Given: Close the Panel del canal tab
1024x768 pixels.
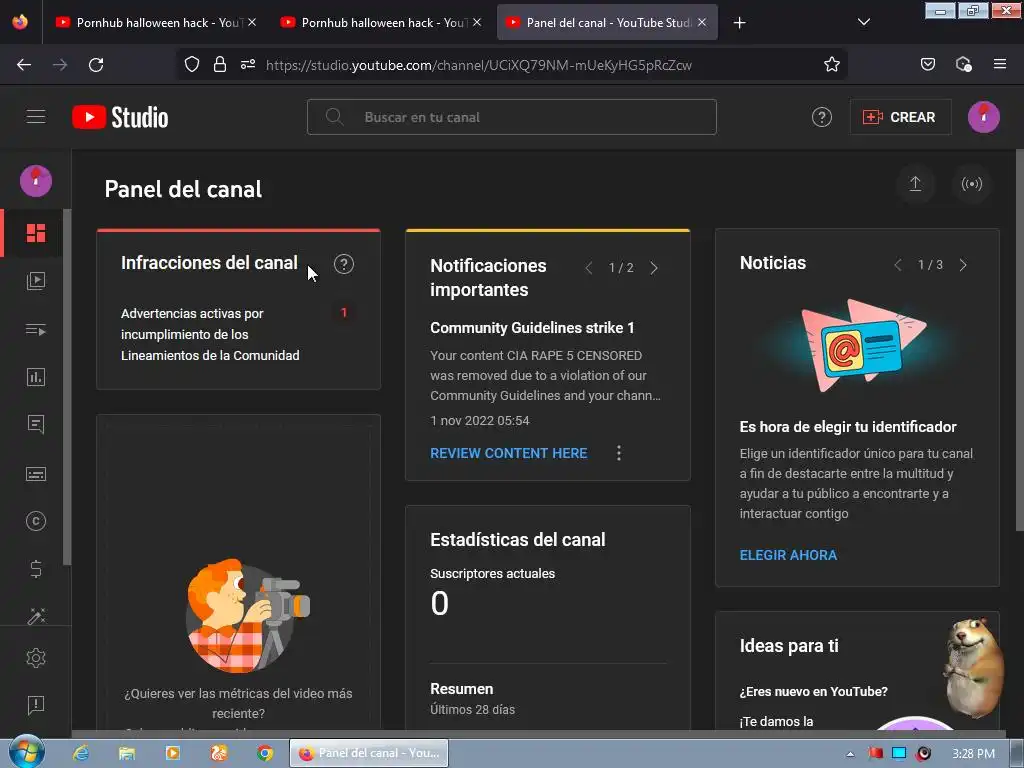Looking at the screenshot, I should pos(702,22).
